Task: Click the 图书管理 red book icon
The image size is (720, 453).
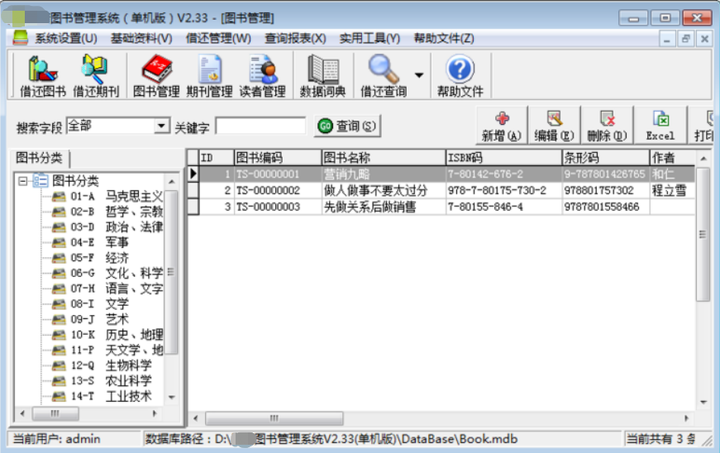Action: coord(156,76)
